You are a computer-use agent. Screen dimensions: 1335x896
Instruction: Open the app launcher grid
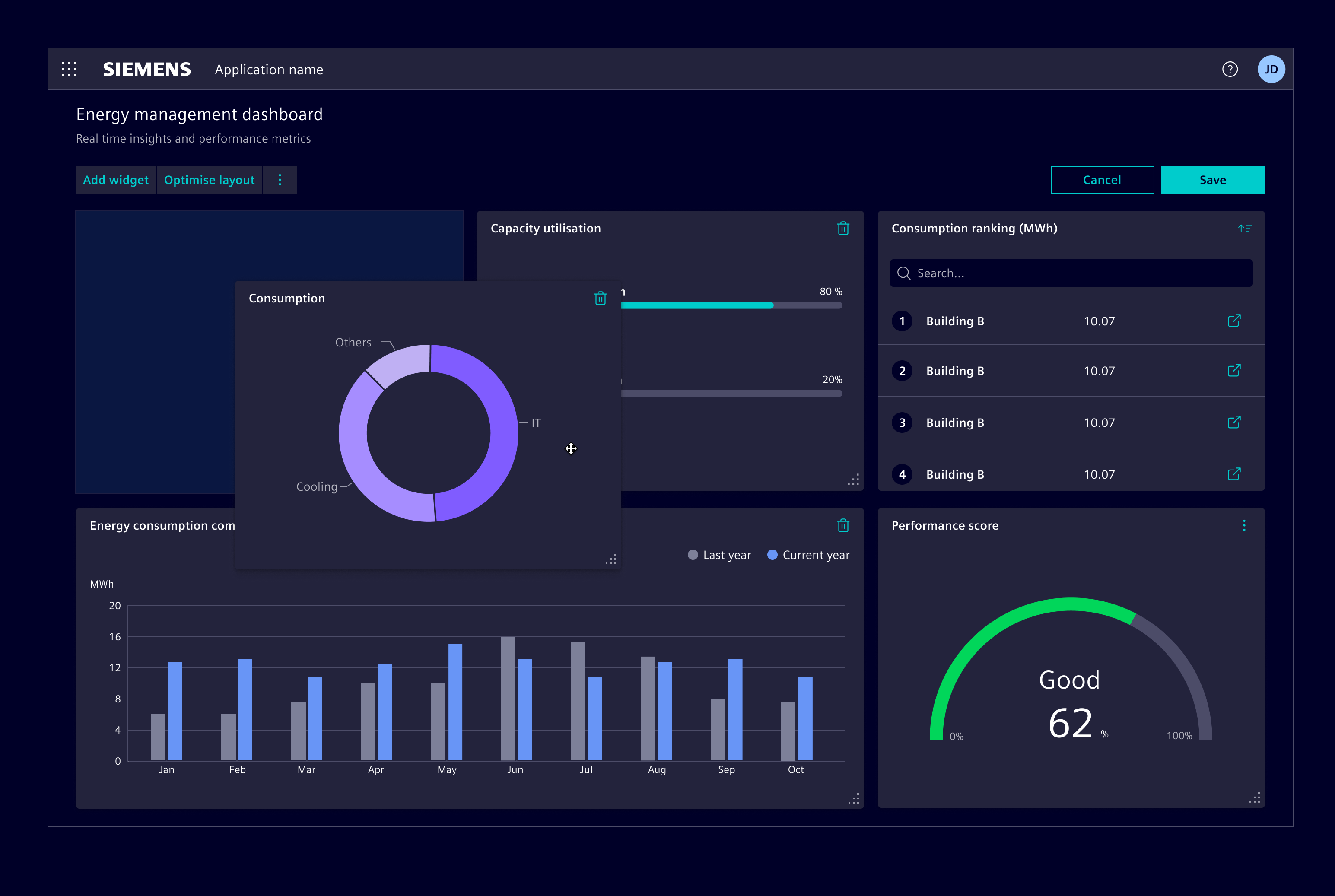click(69, 69)
